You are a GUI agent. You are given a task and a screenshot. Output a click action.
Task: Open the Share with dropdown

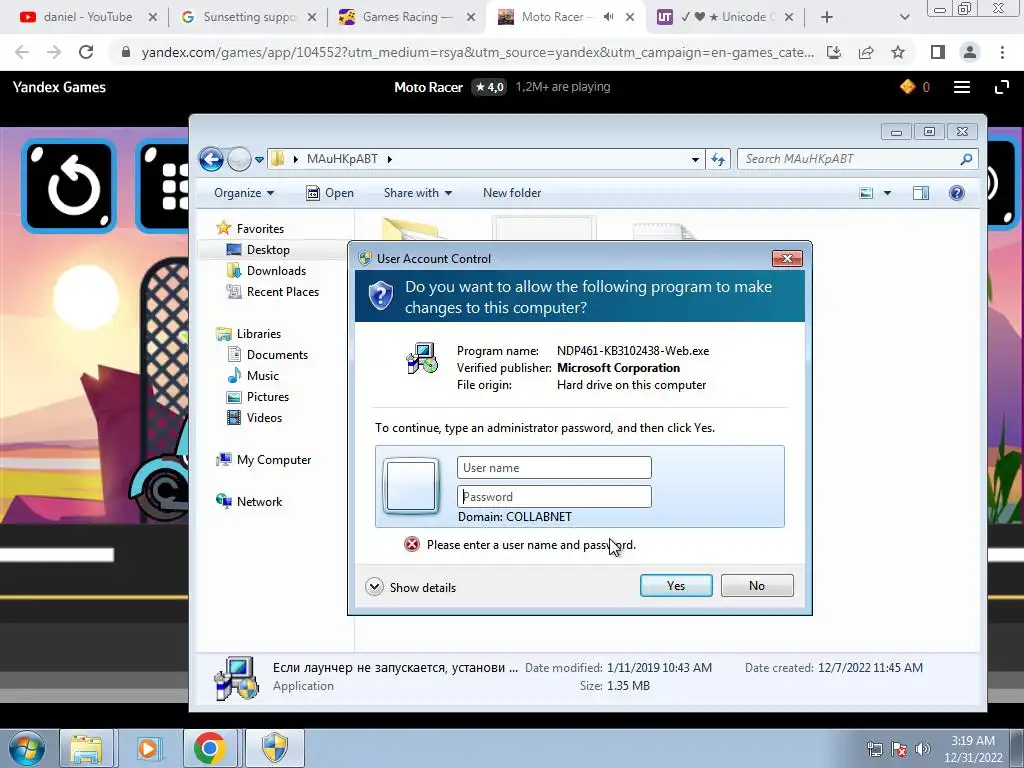click(x=418, y=193)
